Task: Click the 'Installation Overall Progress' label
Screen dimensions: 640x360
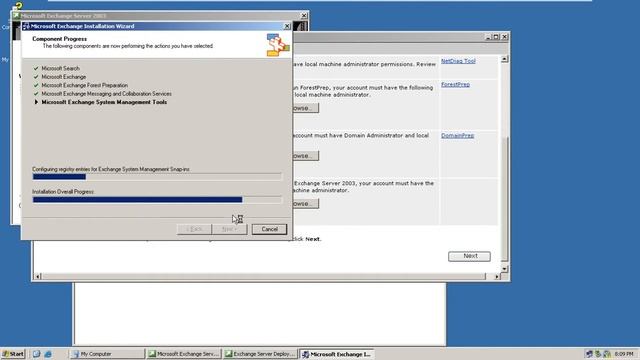Action: [x=63, y=191]
